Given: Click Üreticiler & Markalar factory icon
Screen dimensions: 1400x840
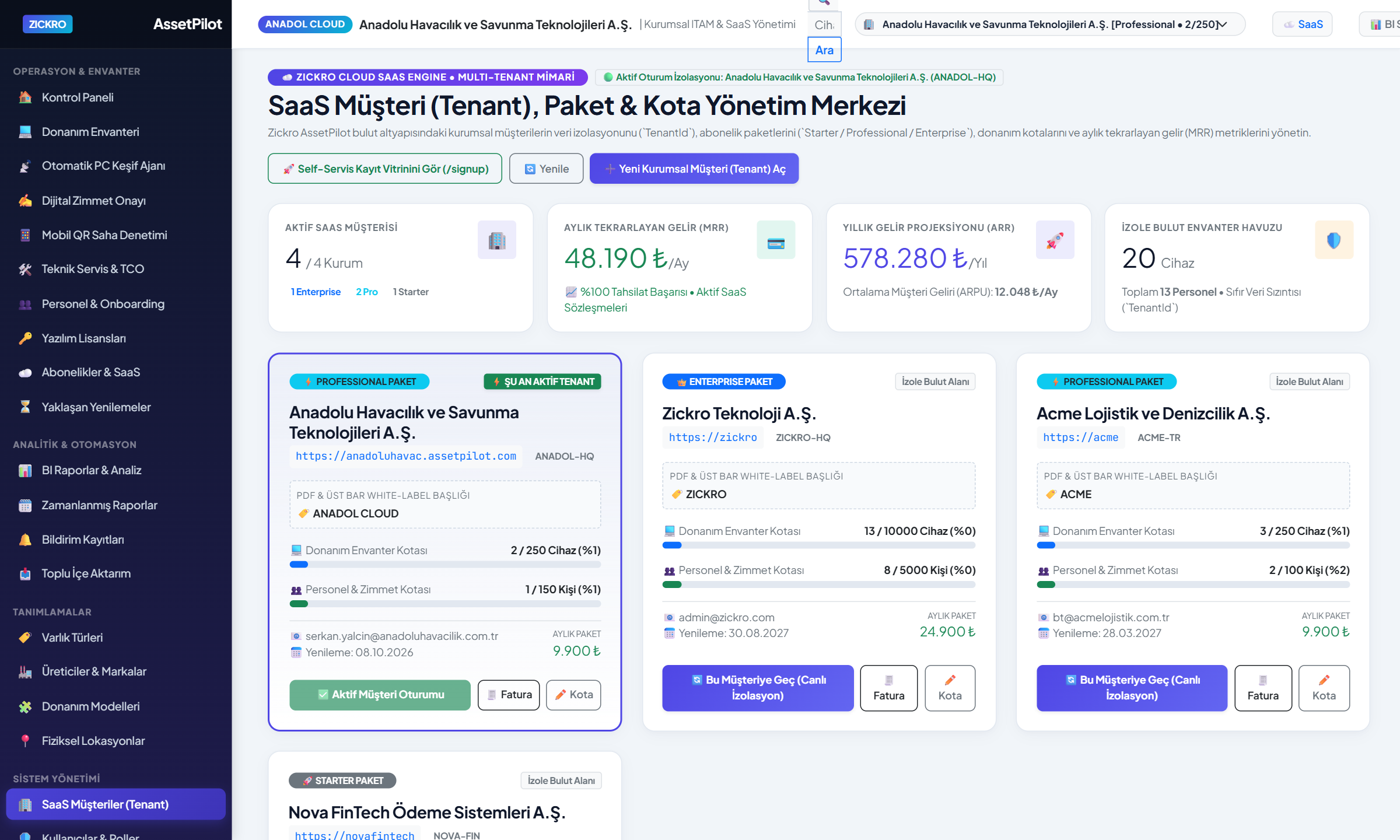Looking at the screenshot, I should click(25, 672).
